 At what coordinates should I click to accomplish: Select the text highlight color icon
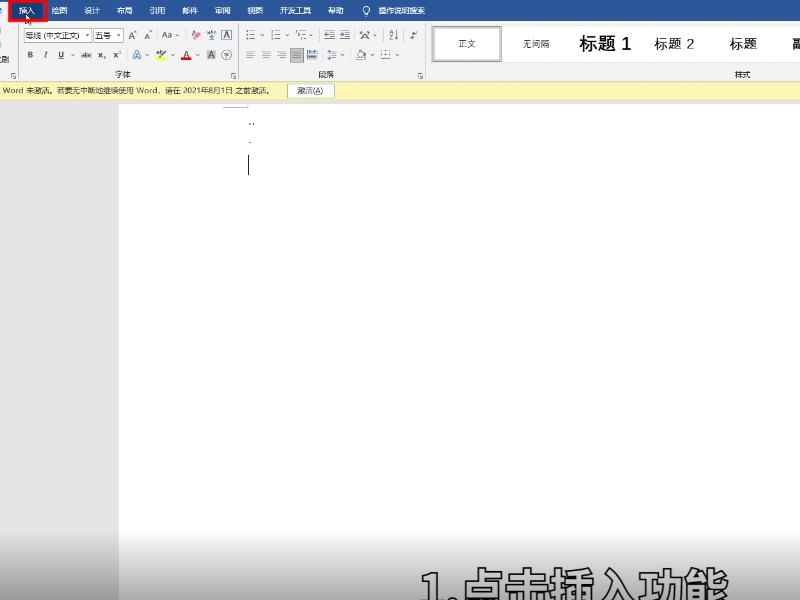(162, 54)
